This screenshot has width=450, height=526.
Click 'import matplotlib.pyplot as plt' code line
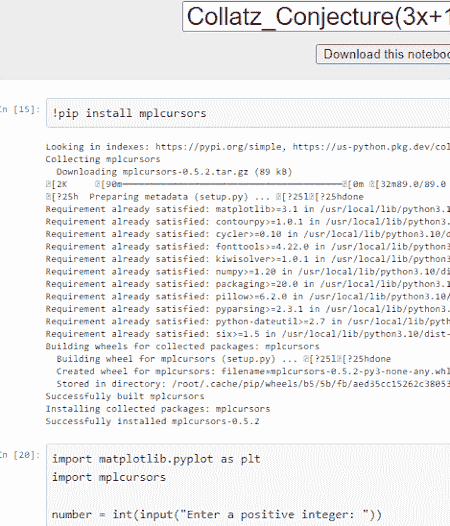click(156, 459)
